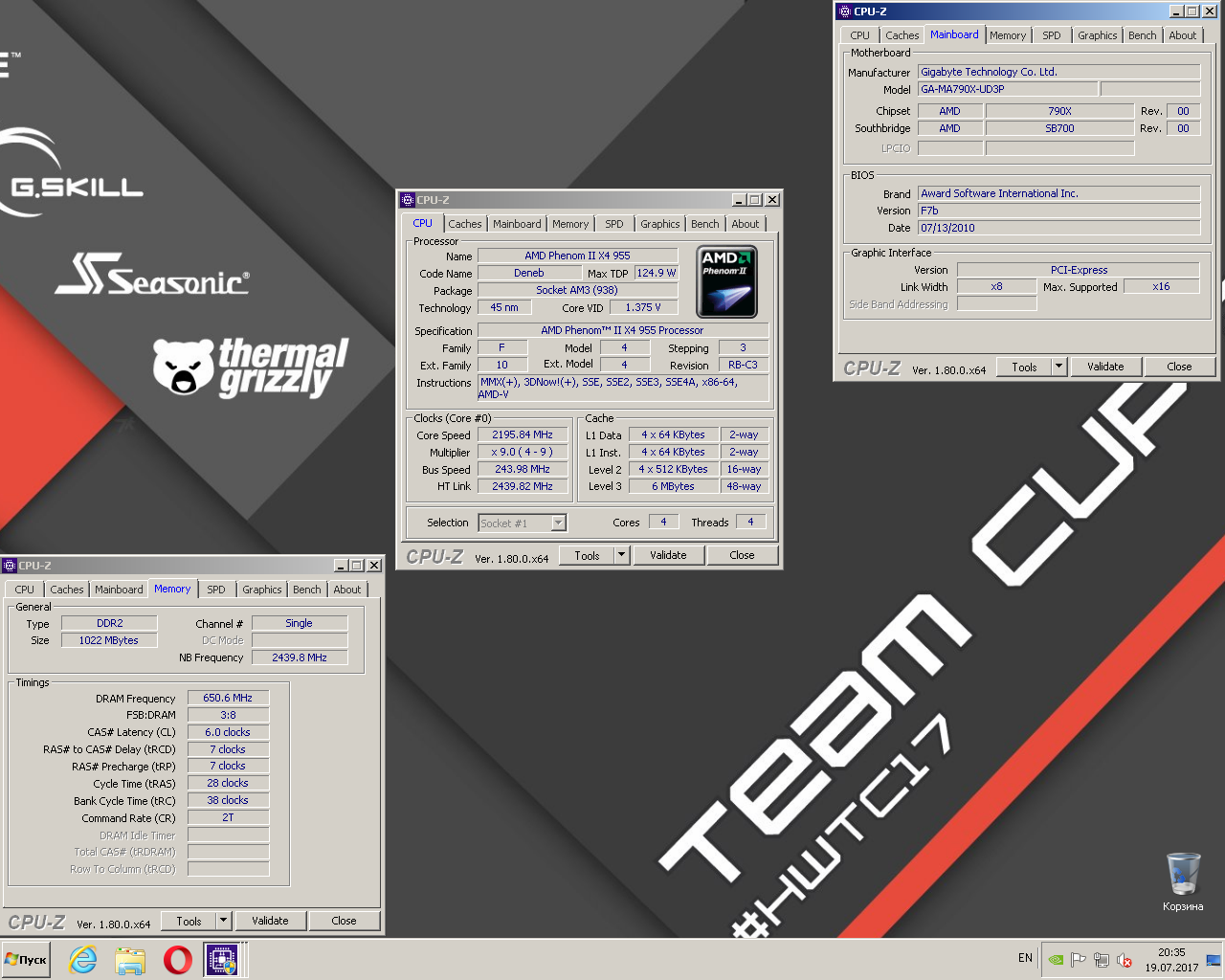Switch to Bench tab in Memory window
1225x980 pixels.
click(x=307, y=590)
